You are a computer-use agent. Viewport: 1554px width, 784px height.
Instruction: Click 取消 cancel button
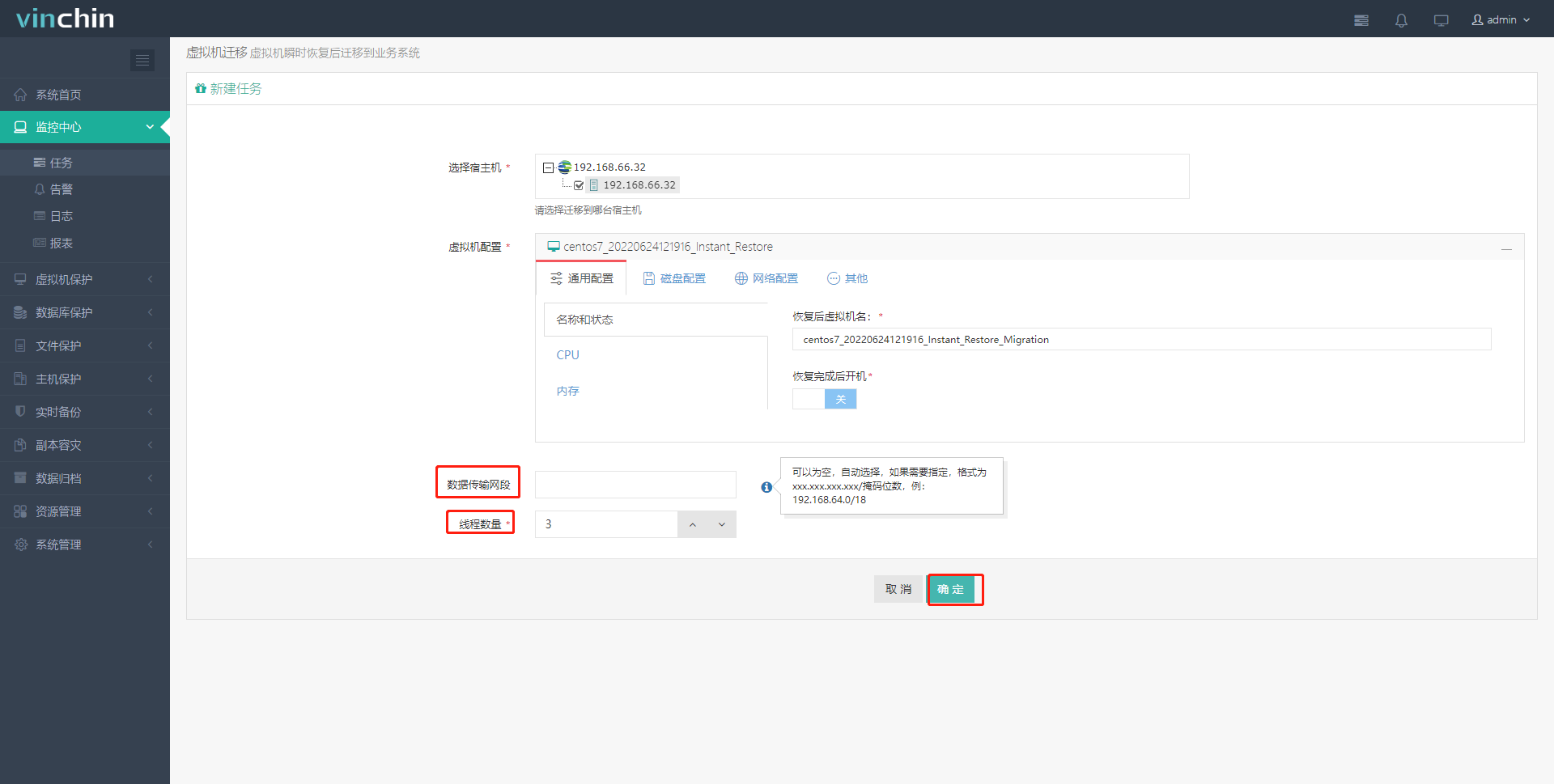coord(898,589)
